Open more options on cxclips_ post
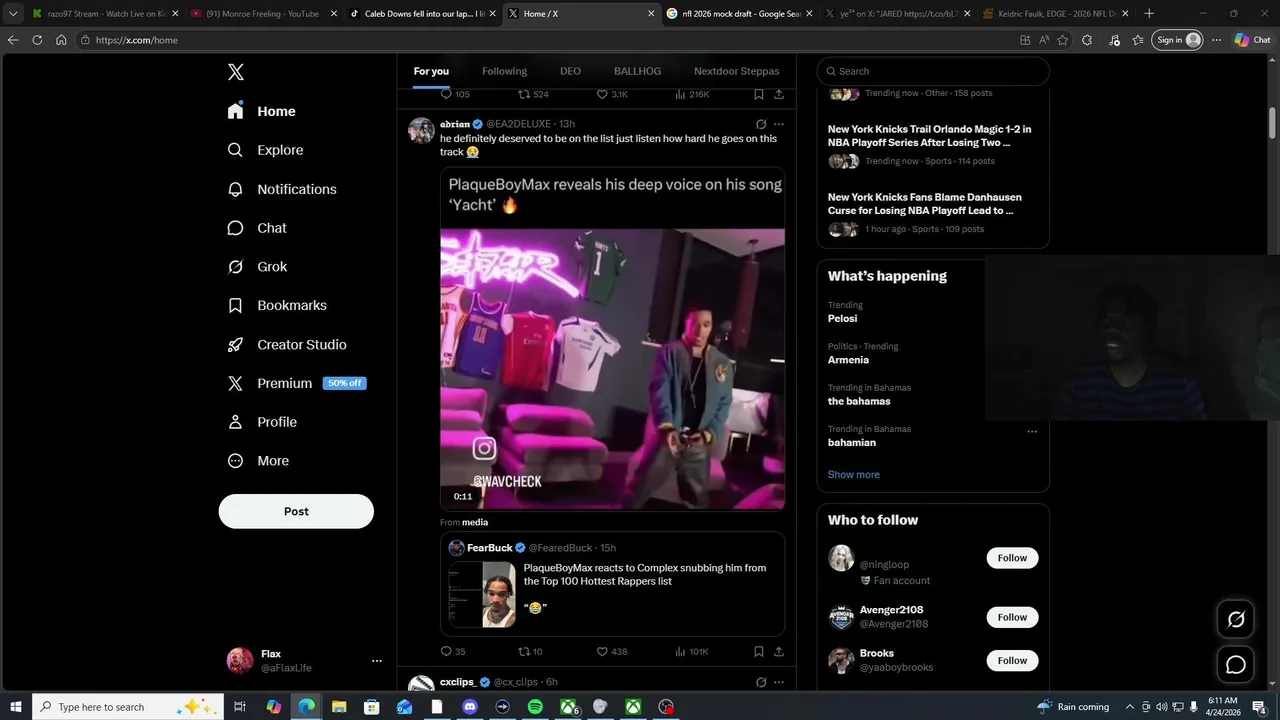The image size is (1280, 720). pos(779,682)
